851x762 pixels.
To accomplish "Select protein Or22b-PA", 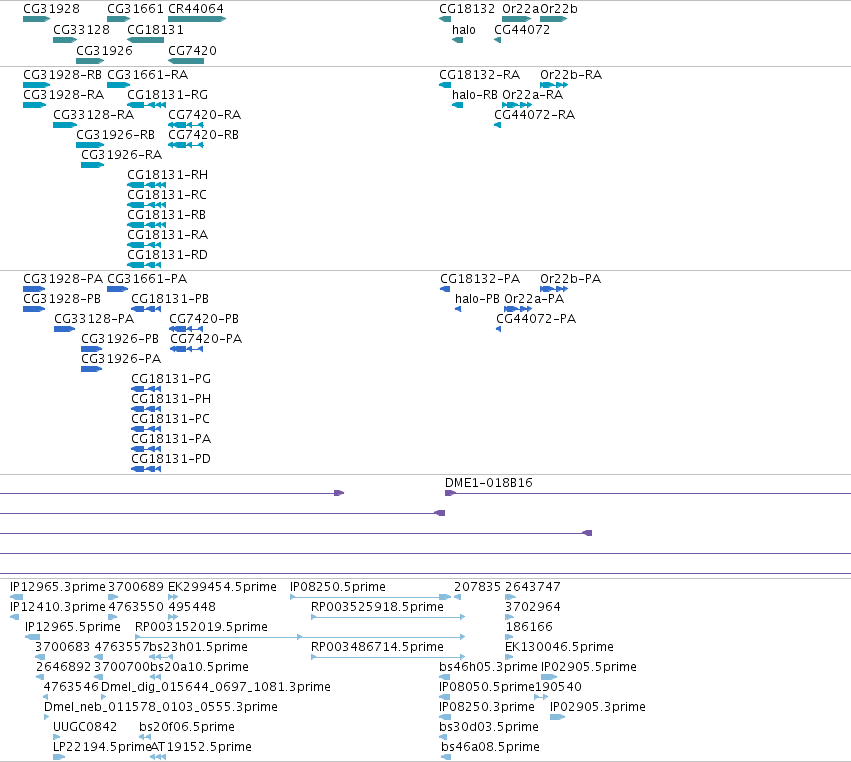I will pyautogui.click(x=570, y=278).
